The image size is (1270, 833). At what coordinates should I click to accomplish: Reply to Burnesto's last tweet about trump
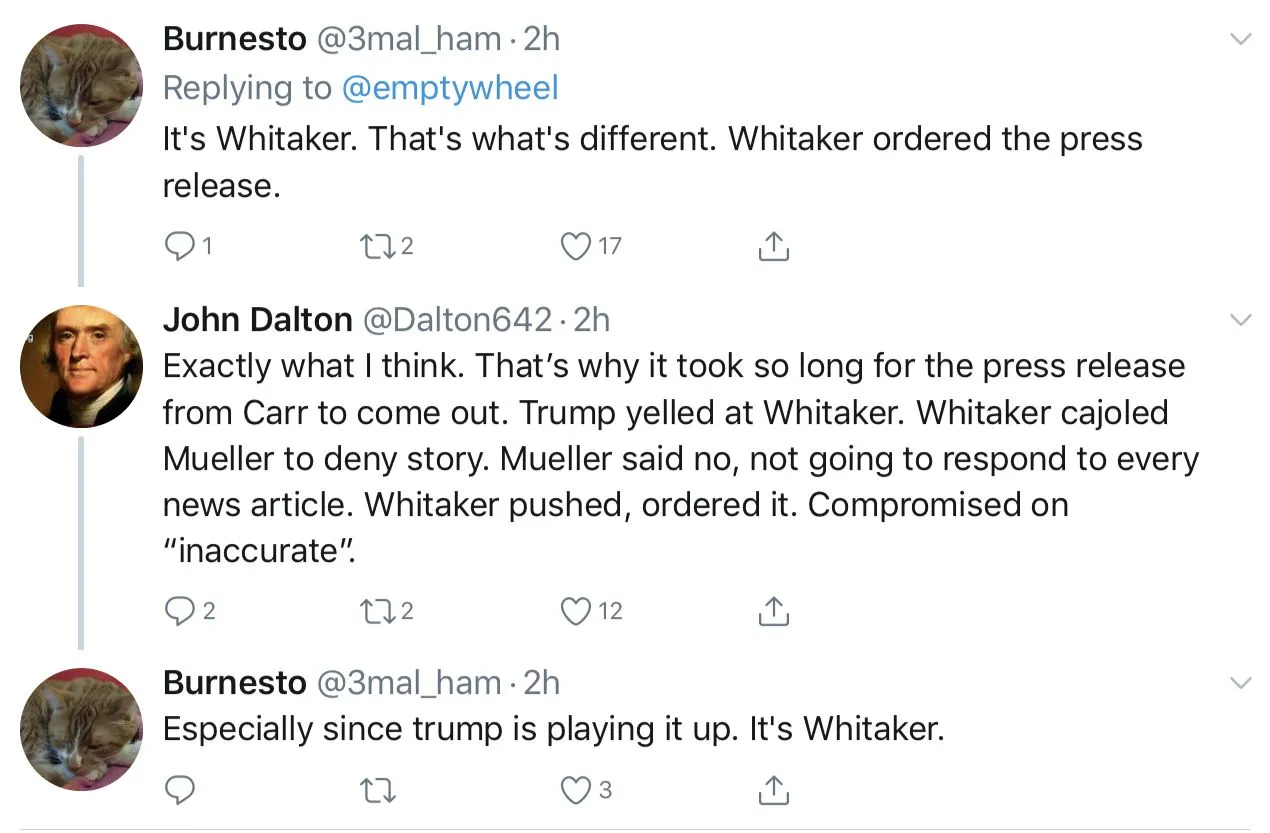point(178,791)
